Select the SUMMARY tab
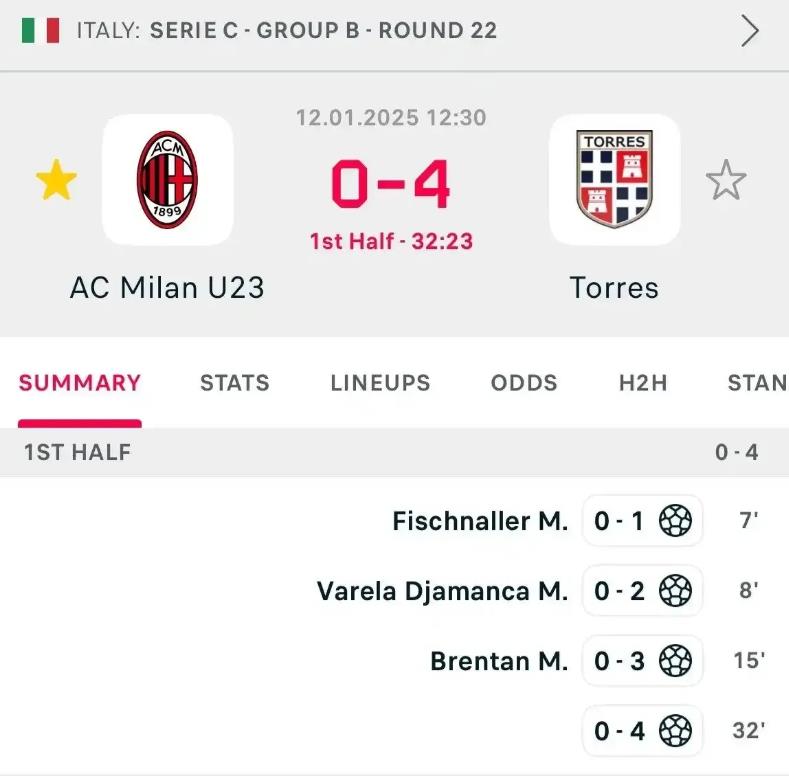Screen dimensions: 789x776 pyautogui.click(x=80, y=383)
